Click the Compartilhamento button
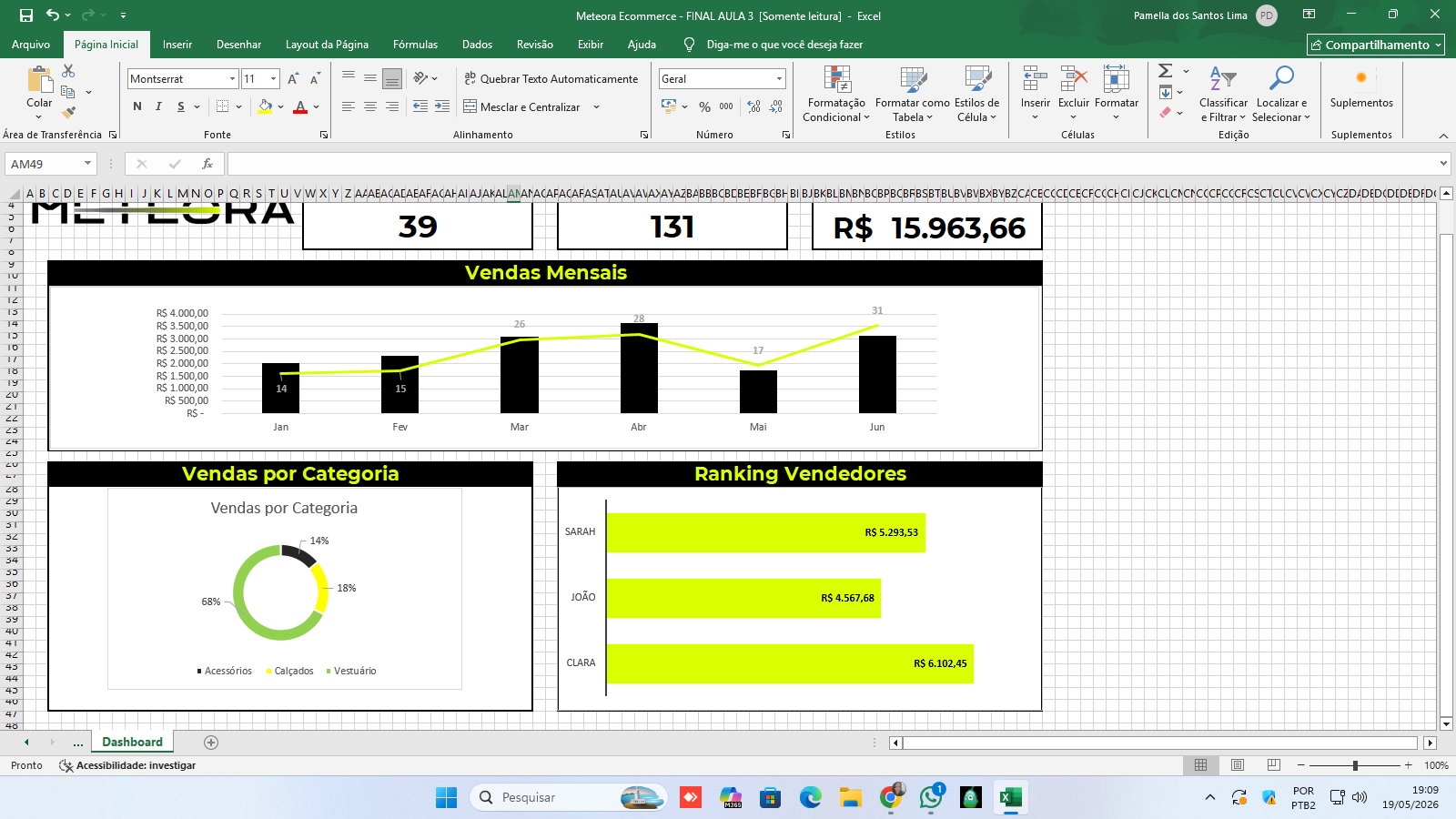This screenshot has height=819, width=1456. tap(1376, 45)
